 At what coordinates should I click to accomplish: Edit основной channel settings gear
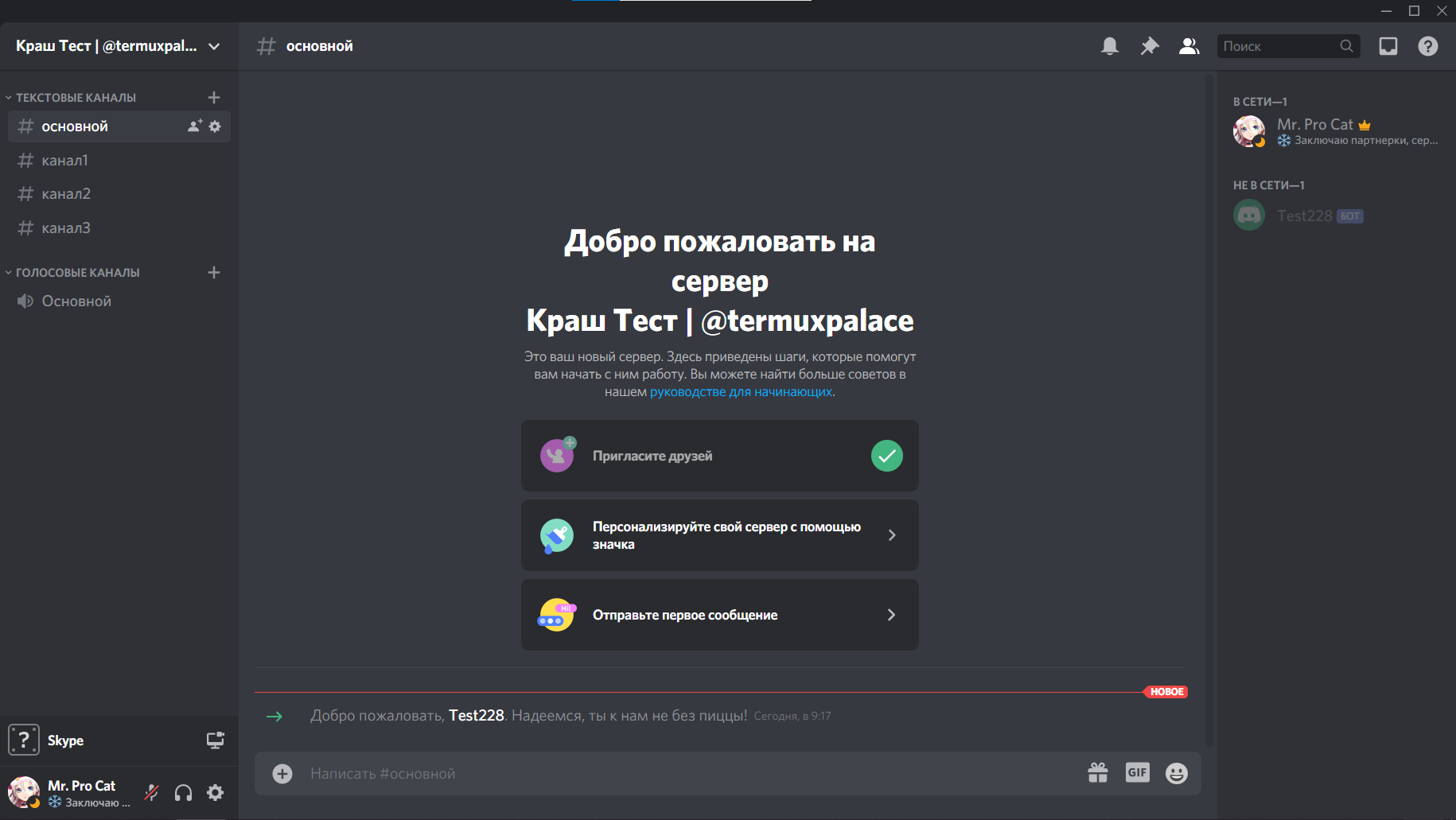click(x=215, y=126)
